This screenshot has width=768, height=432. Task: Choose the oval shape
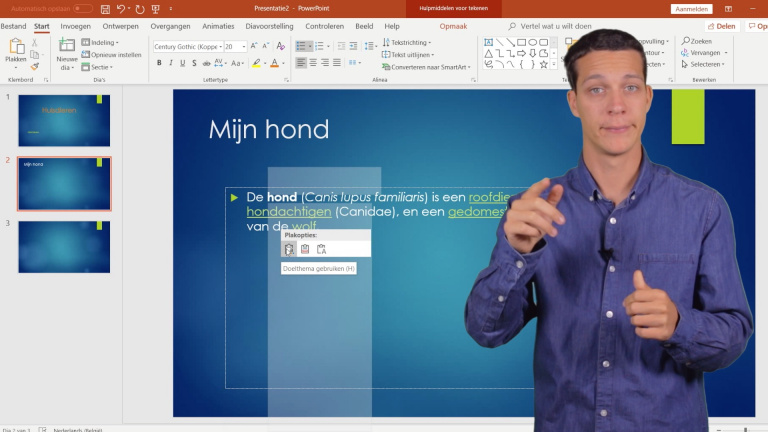coord(532,42)
